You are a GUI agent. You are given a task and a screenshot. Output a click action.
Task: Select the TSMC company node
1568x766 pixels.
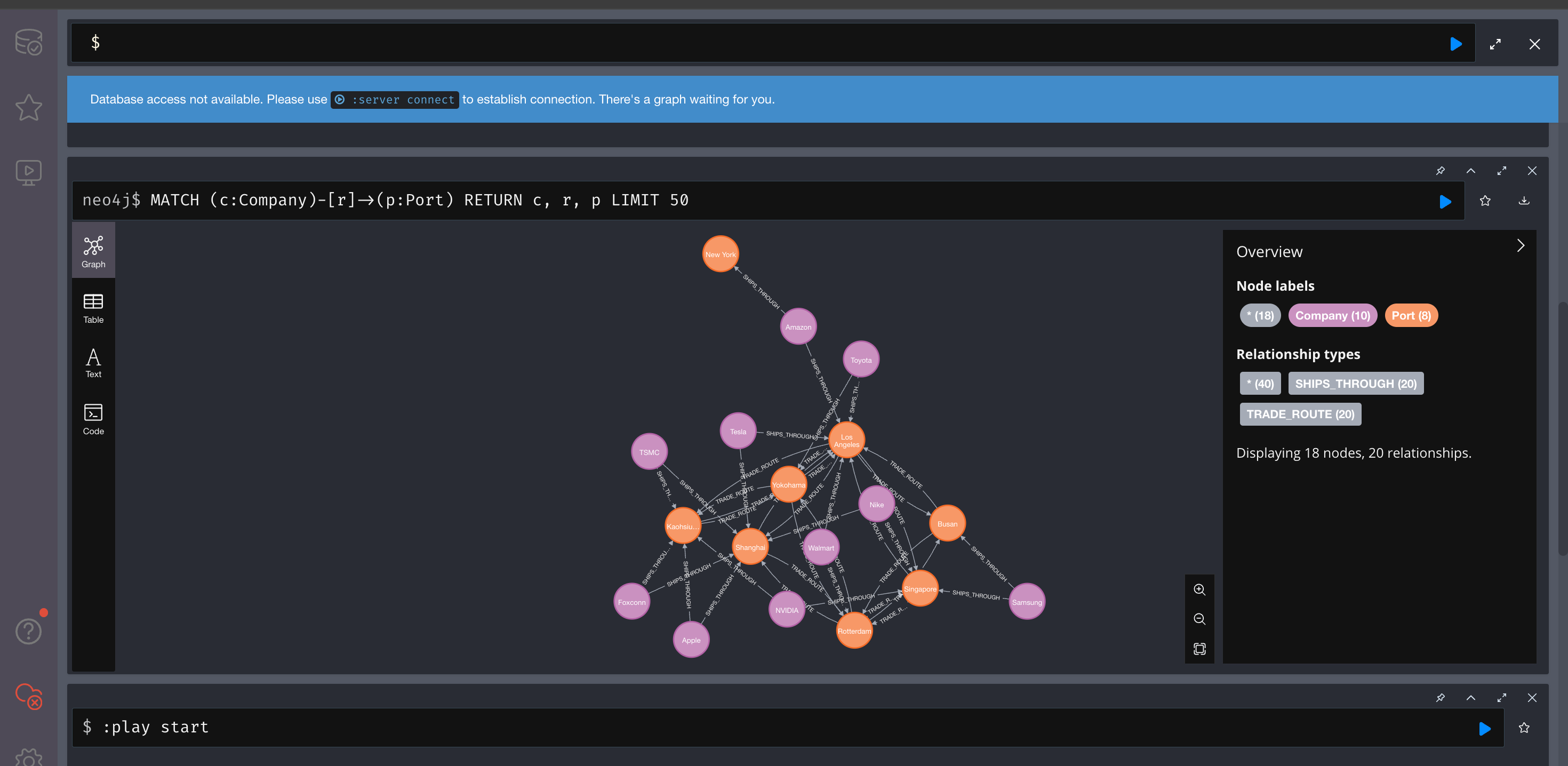649,452
